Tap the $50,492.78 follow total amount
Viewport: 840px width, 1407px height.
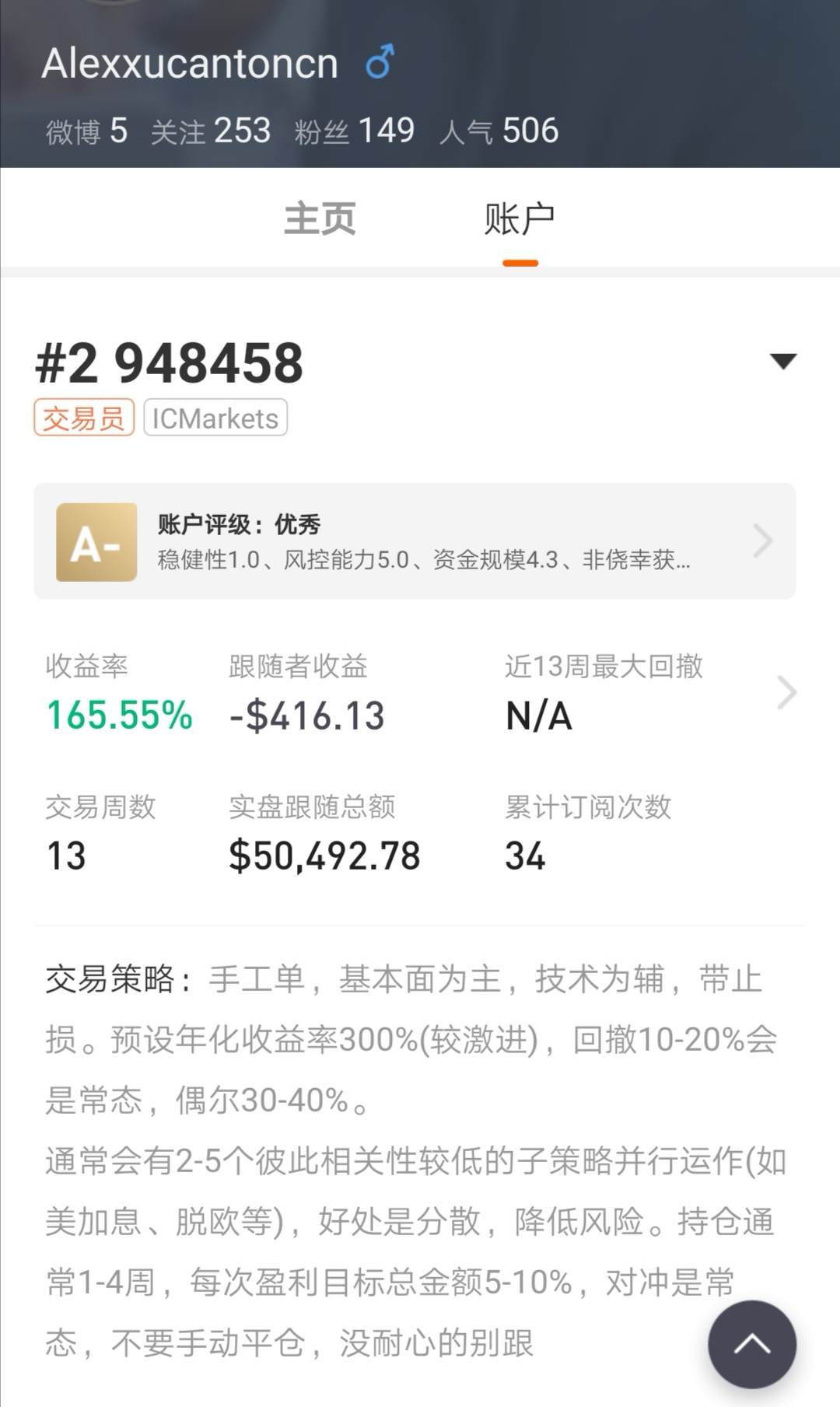(324, 856)
